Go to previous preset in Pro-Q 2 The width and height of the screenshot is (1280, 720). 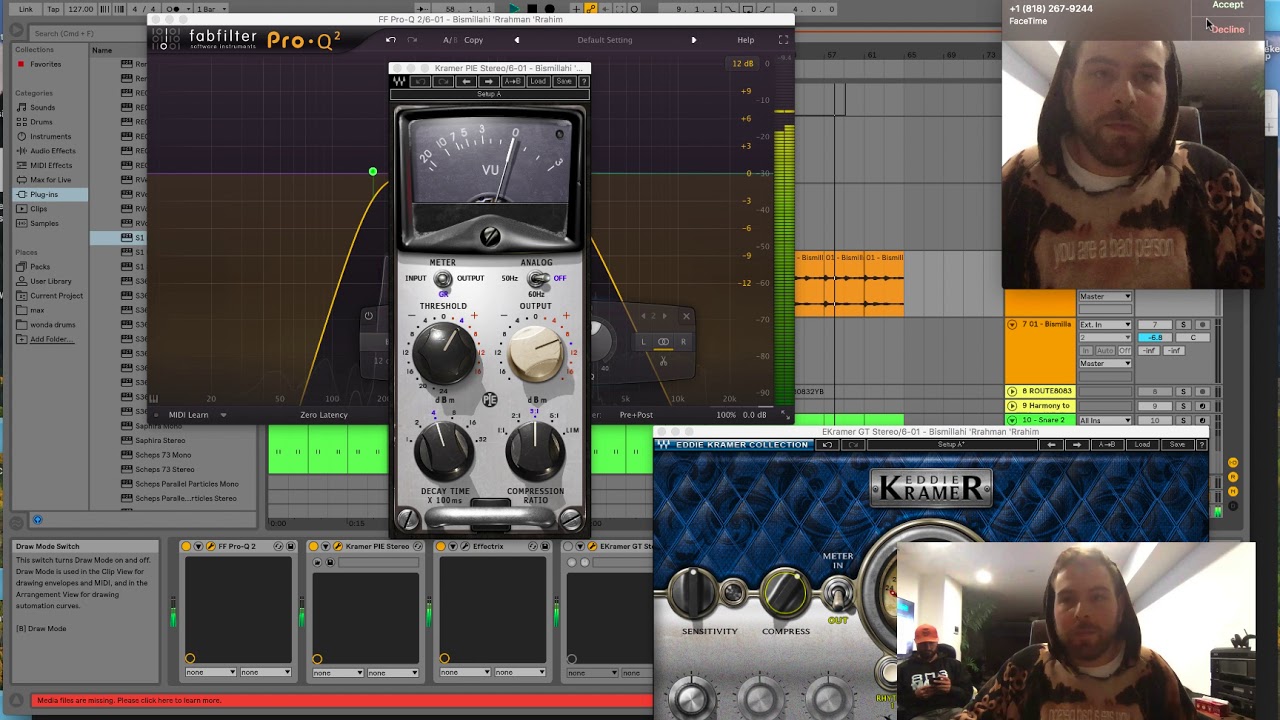[517, 40]
